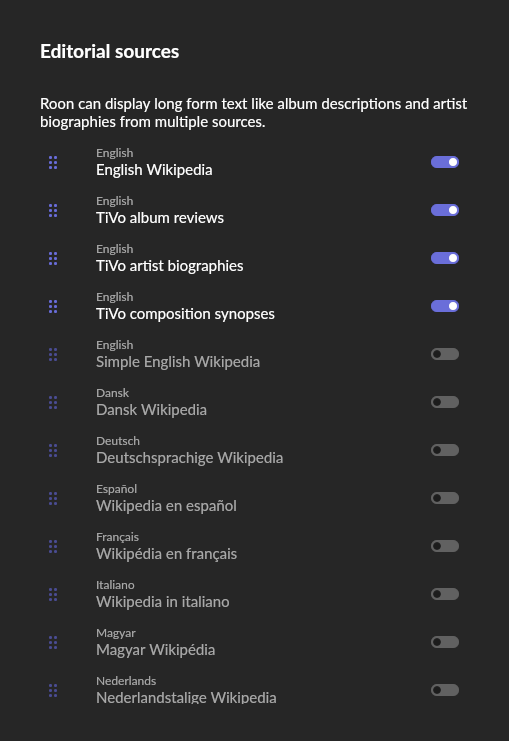Viewport: 509px width, 741px height.
Task: Click the drag handle for Wikipédia en français
Action: [53, 547]
